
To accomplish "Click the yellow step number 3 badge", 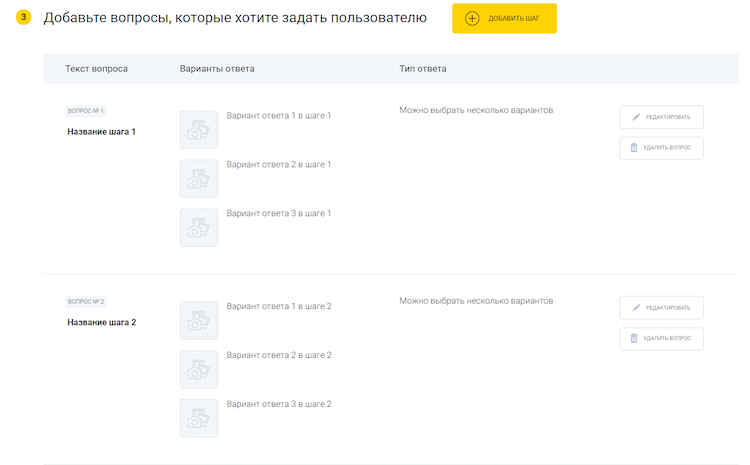I will tap(23, 18).
